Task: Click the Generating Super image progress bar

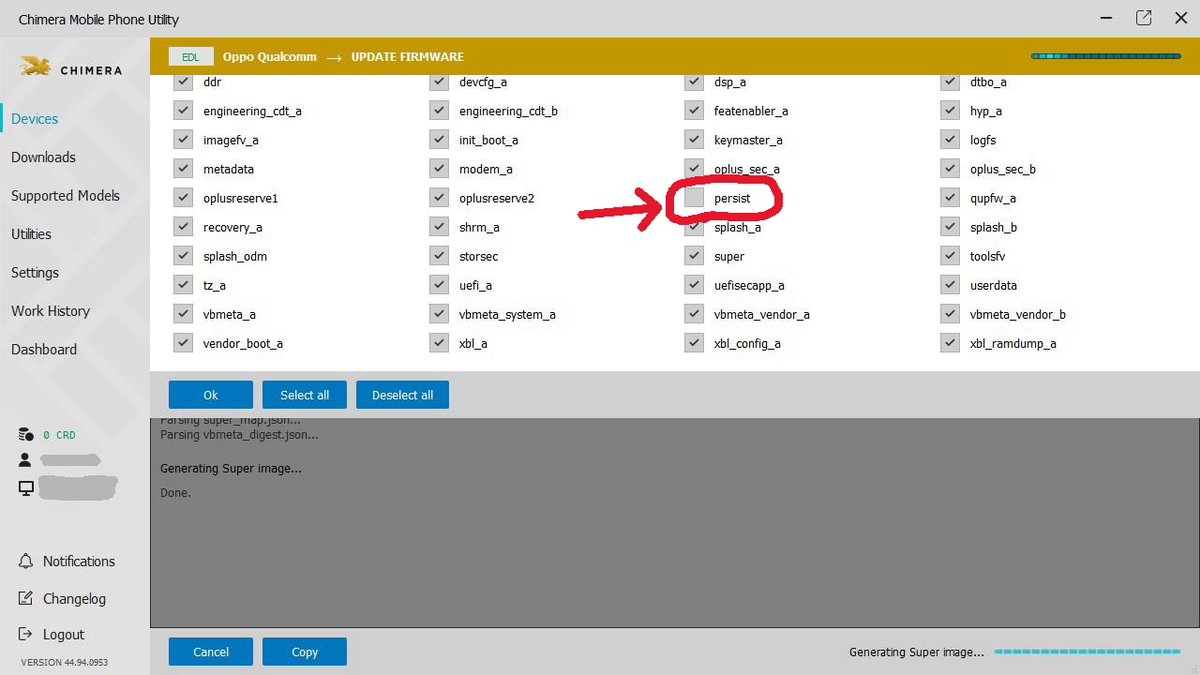Action: click(1089, 652)
